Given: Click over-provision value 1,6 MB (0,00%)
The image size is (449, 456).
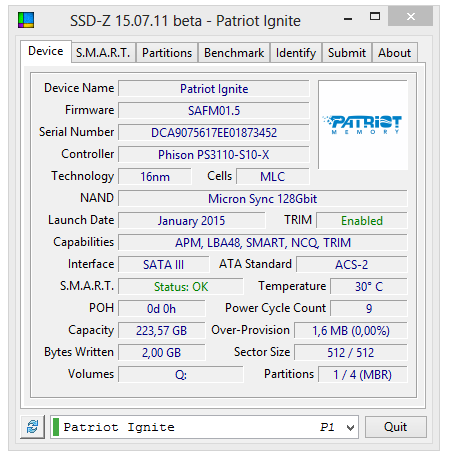Looking at the screenshot, I should tap(351, 331).
